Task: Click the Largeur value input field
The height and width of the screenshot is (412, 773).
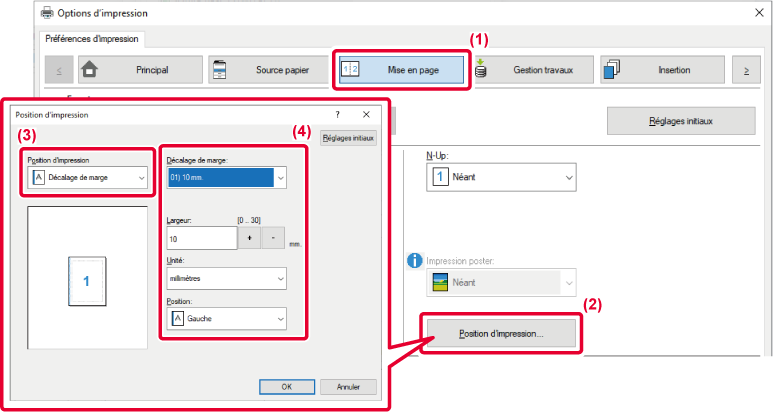Action: (200, 238)
